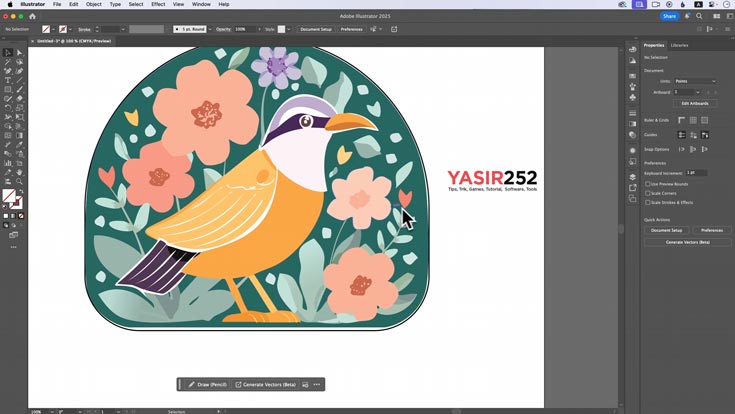Image resolution: width=735 pixels, height=414 pixels.
Task: Open the Window menu
Action: (x=201, y=4)
